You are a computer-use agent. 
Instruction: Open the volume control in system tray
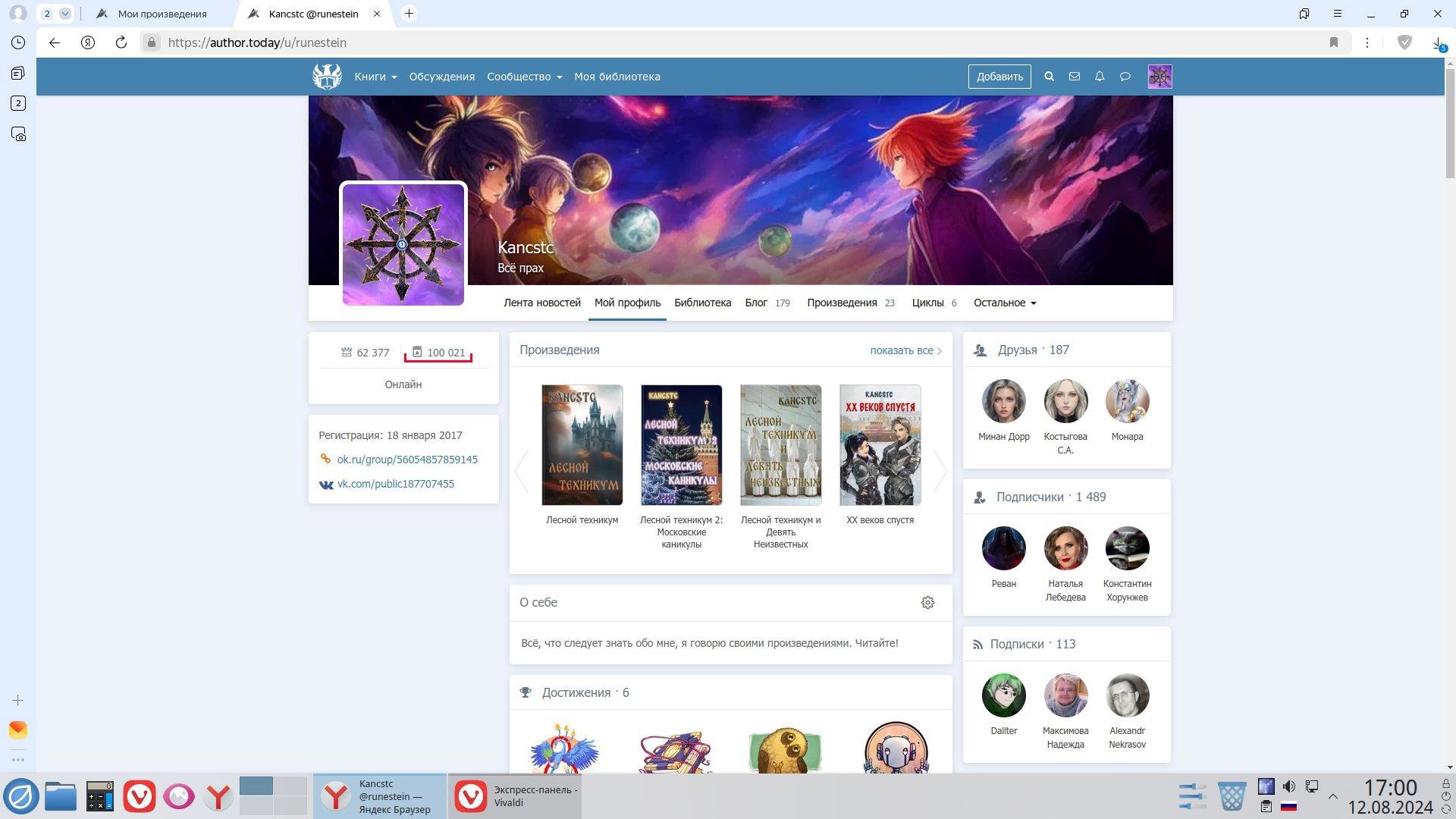click(1289, 786)
